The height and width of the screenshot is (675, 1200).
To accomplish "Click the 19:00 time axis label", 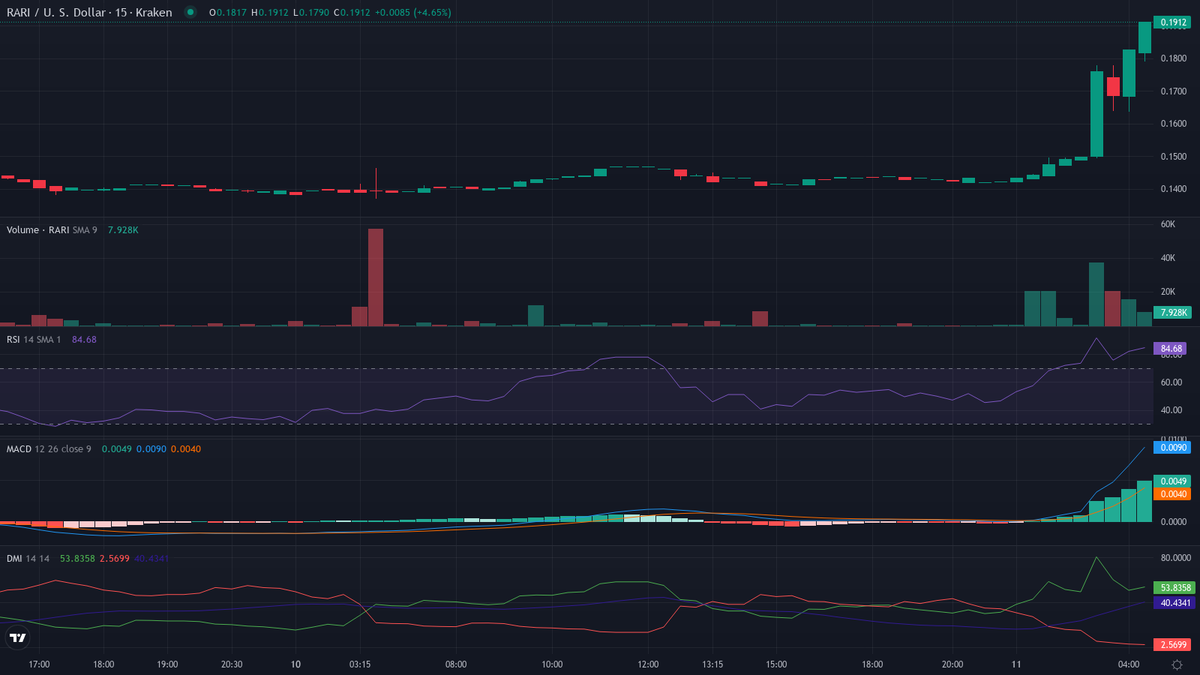I will coord(167,664).
